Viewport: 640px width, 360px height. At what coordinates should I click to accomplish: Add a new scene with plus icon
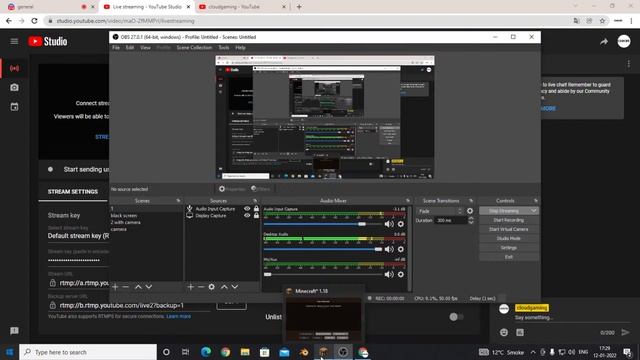[x=115, y=287]
